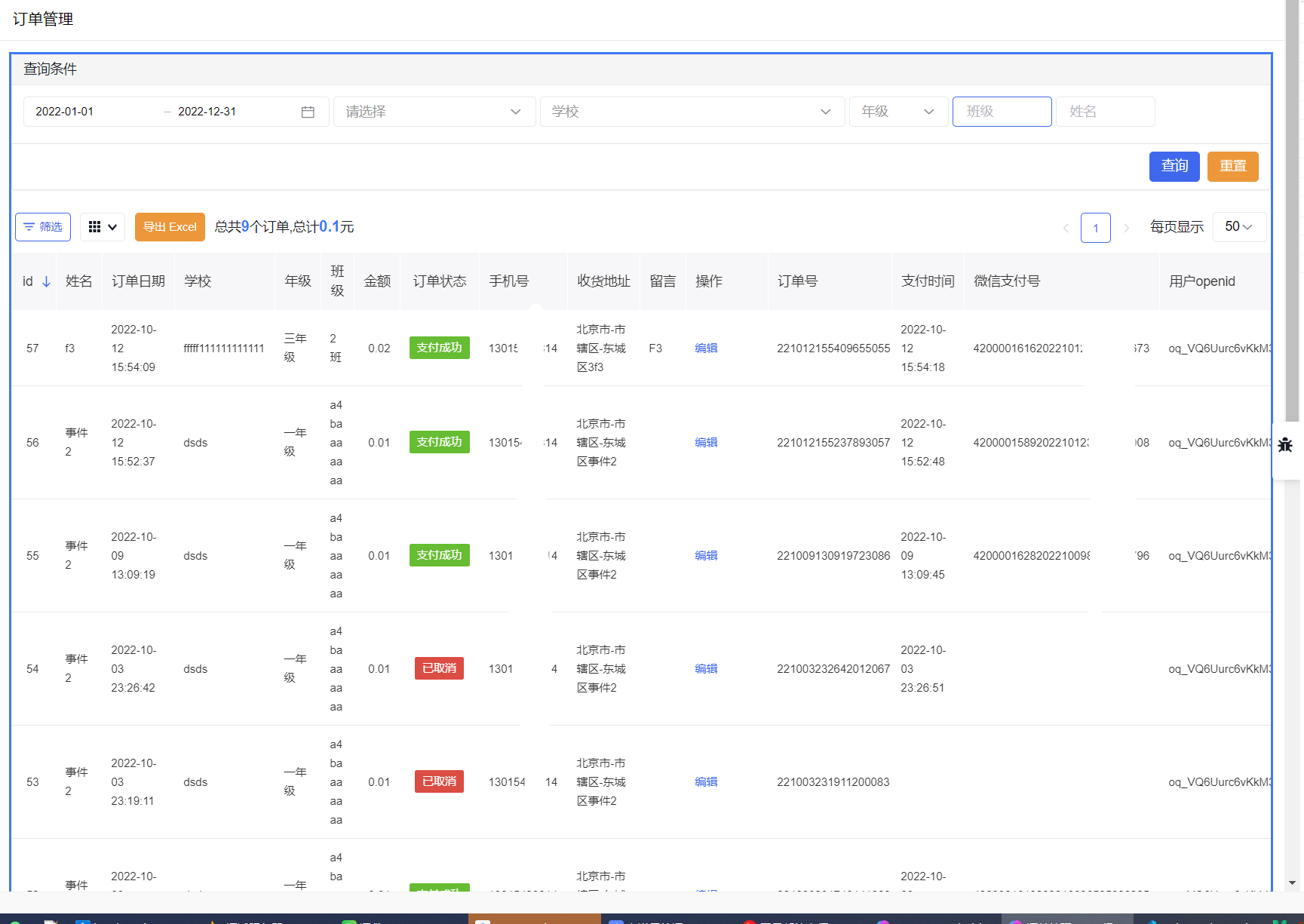1304x924 pixels.
Task: Click the bug debug icon
Action: coord(1286,444)
